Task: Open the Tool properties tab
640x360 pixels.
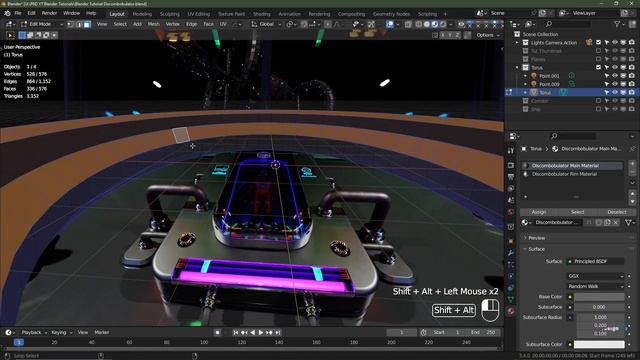Action: [511, 151]
